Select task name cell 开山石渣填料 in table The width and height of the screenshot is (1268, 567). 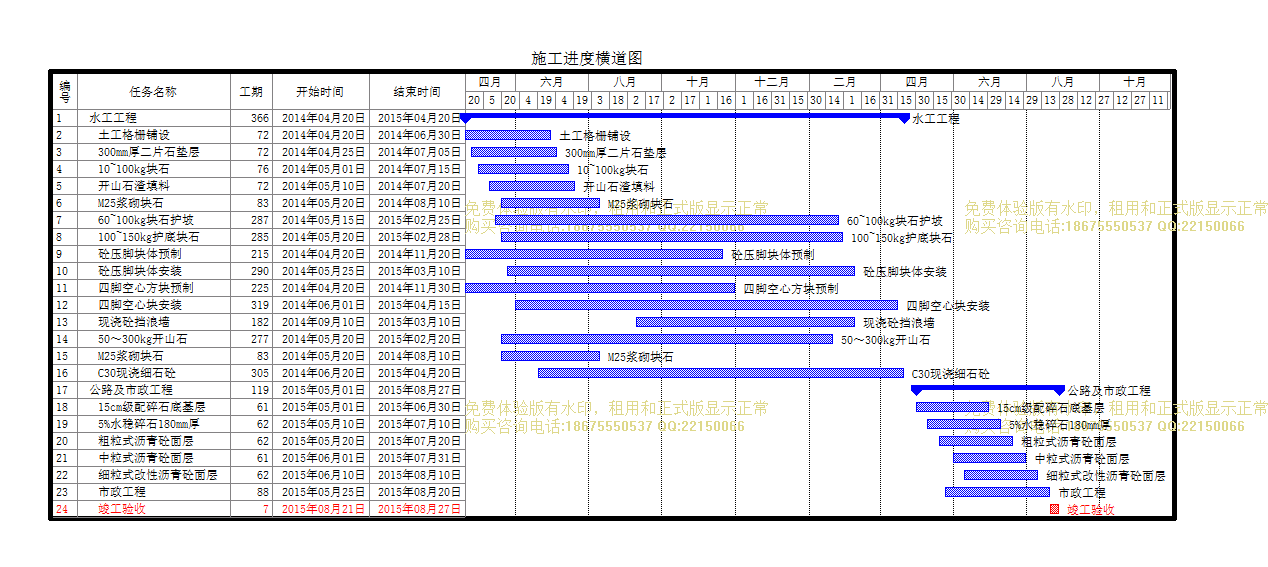click(153, 186)
